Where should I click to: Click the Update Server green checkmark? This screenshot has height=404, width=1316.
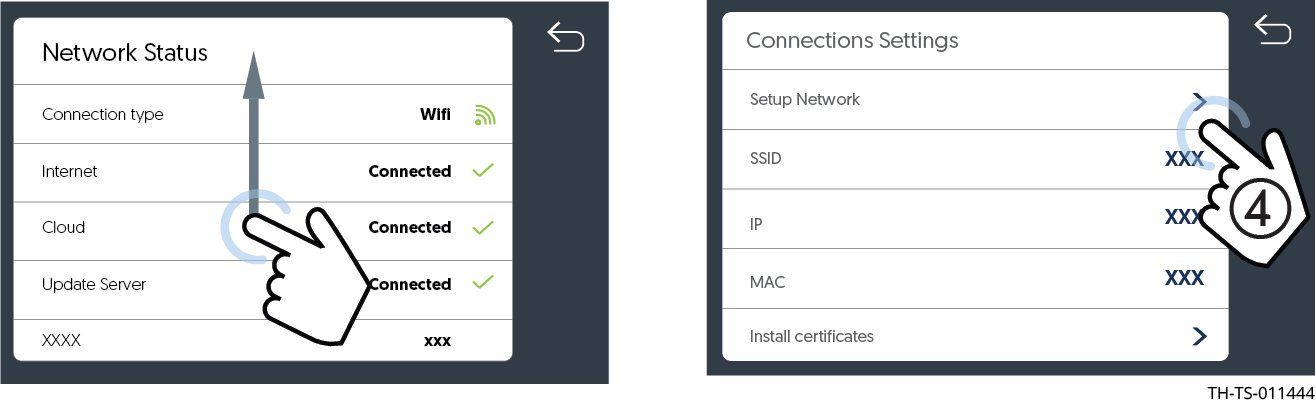click(483, 284)
